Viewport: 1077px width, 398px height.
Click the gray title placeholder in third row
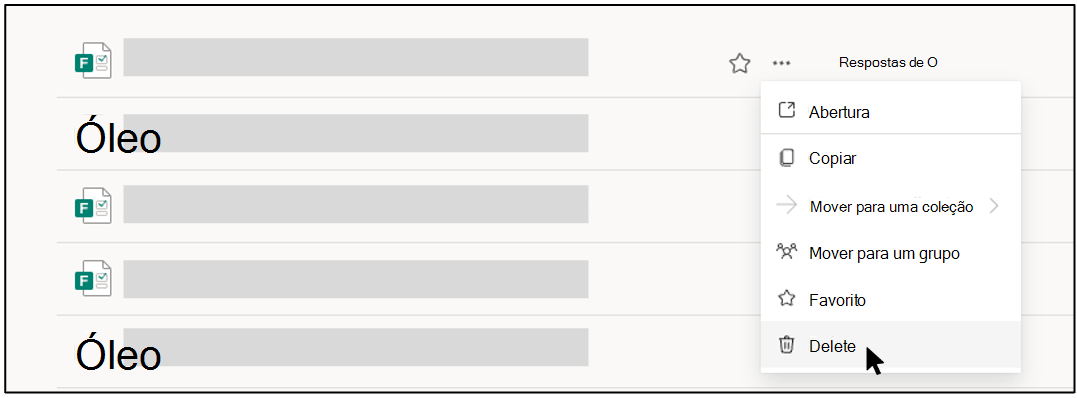point(356,205)
